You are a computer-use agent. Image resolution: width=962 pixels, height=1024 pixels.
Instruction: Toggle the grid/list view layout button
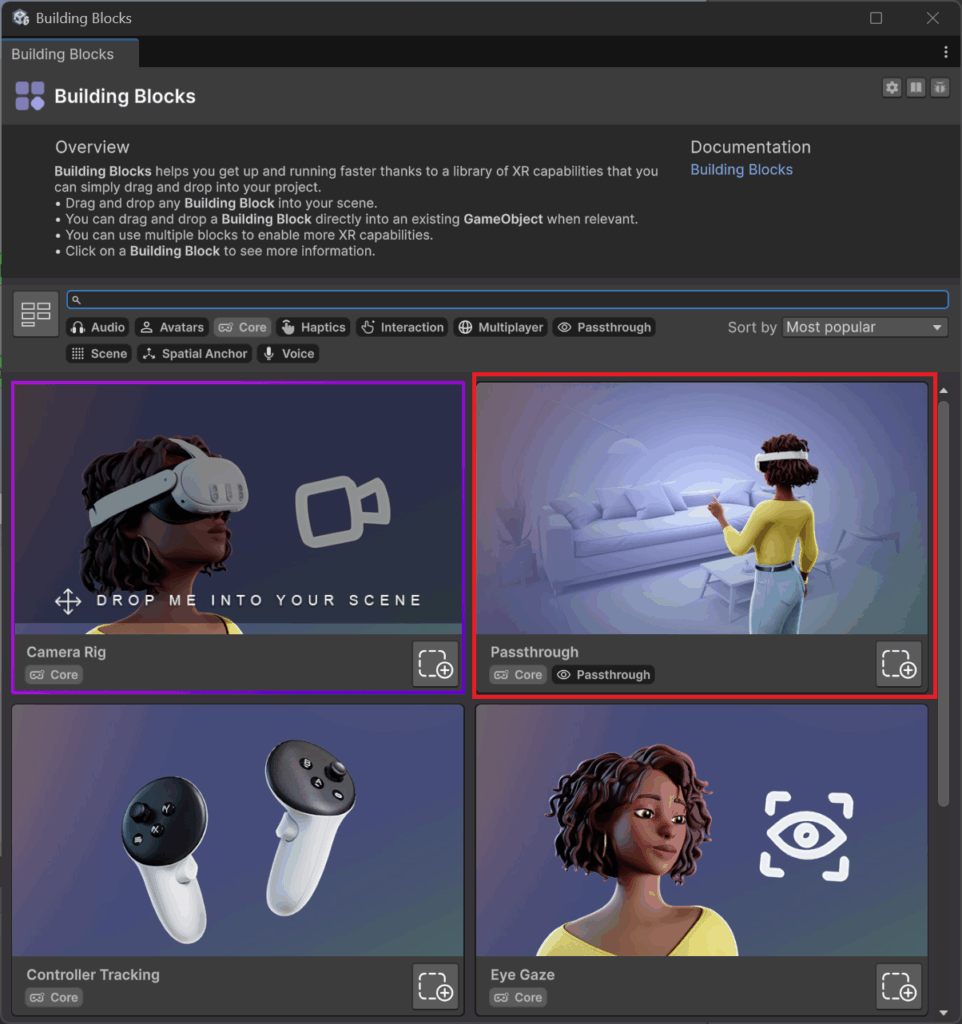point(36,314)
